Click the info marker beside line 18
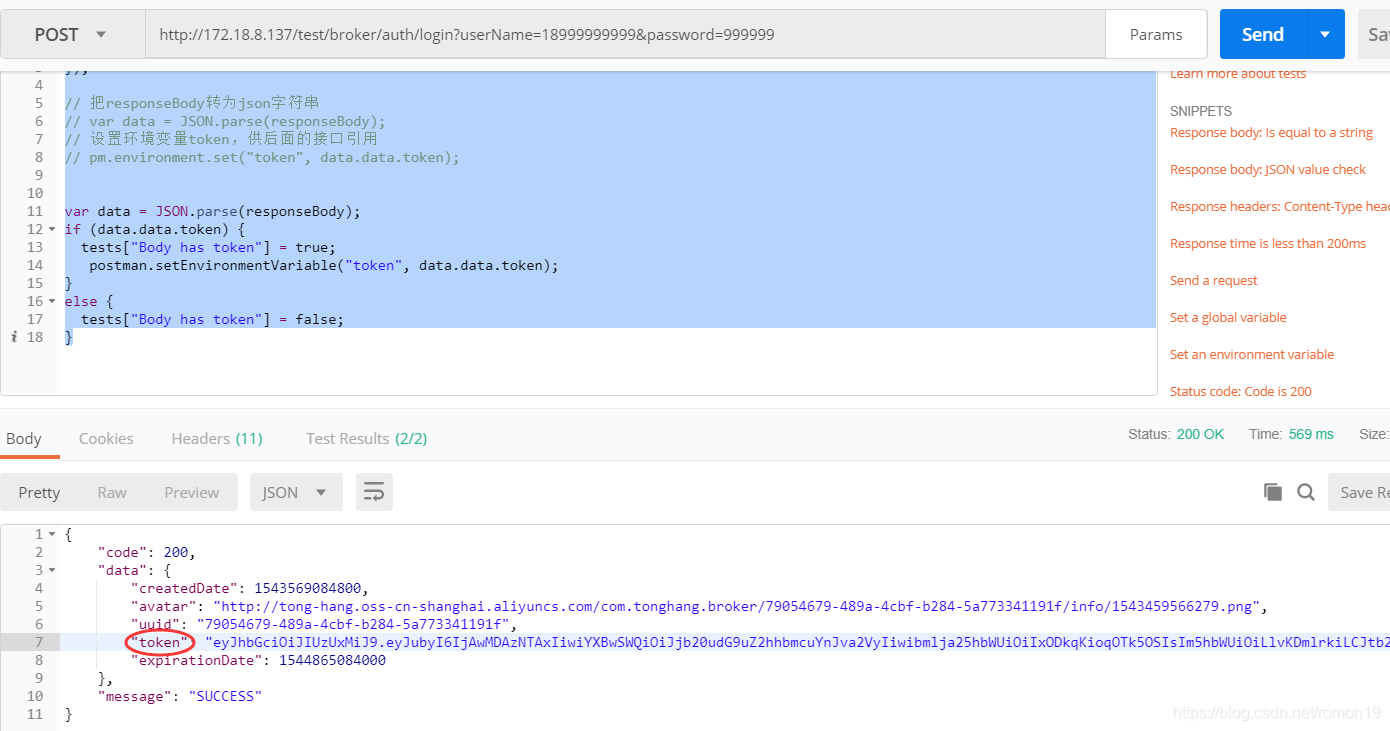 [14, 337]
